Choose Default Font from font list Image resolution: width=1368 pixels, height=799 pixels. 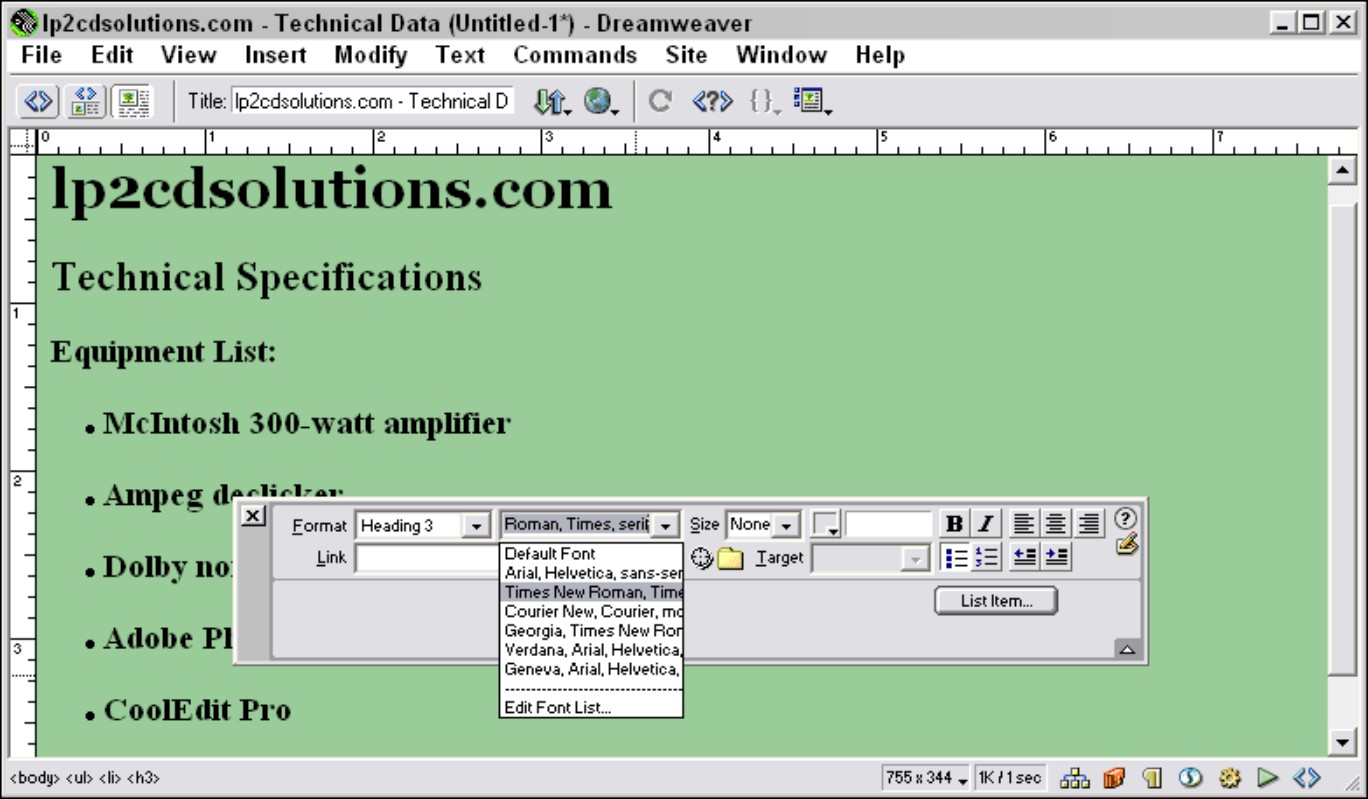(591, 554)
